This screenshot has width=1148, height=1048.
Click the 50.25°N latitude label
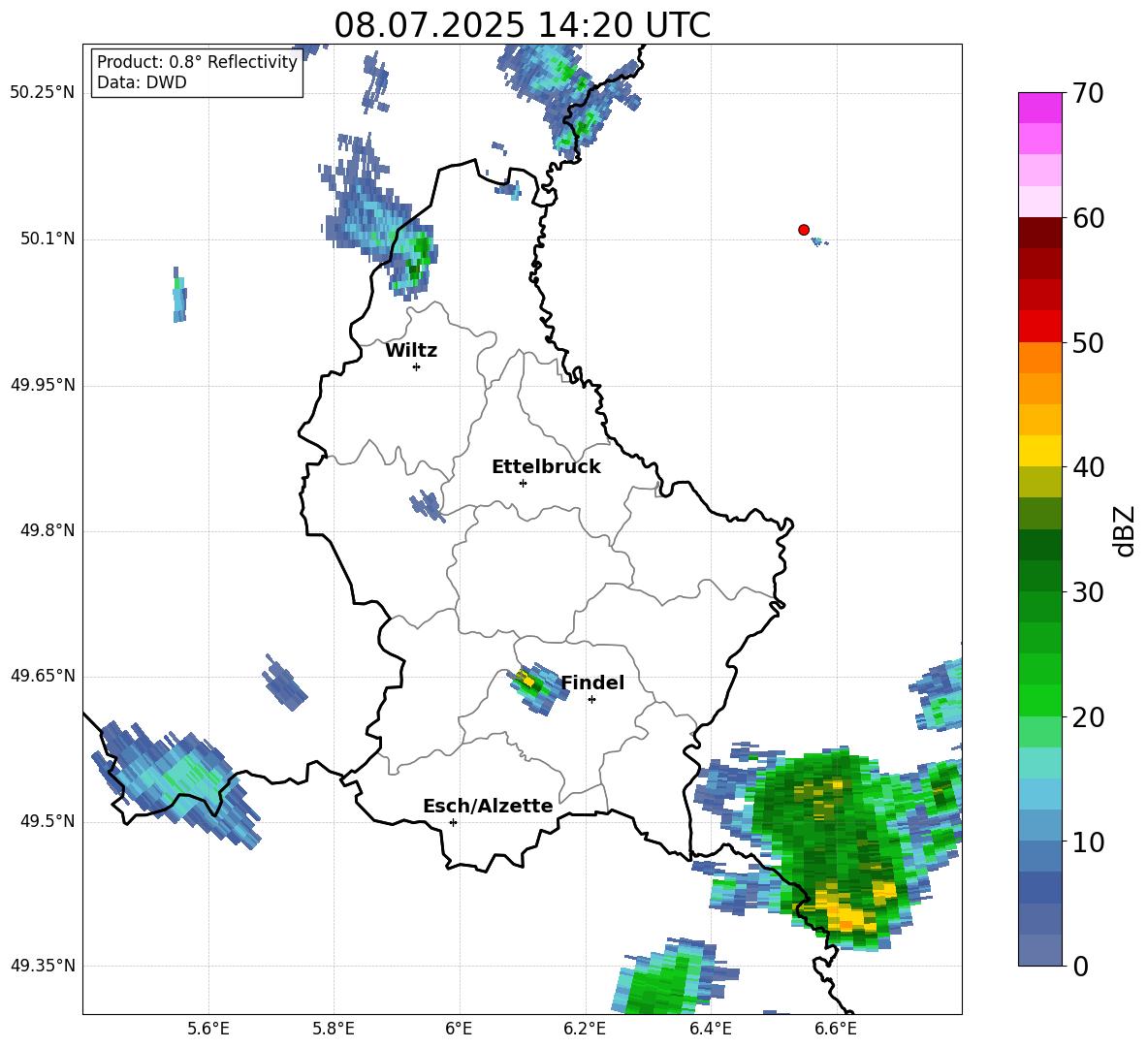[43, 93]
